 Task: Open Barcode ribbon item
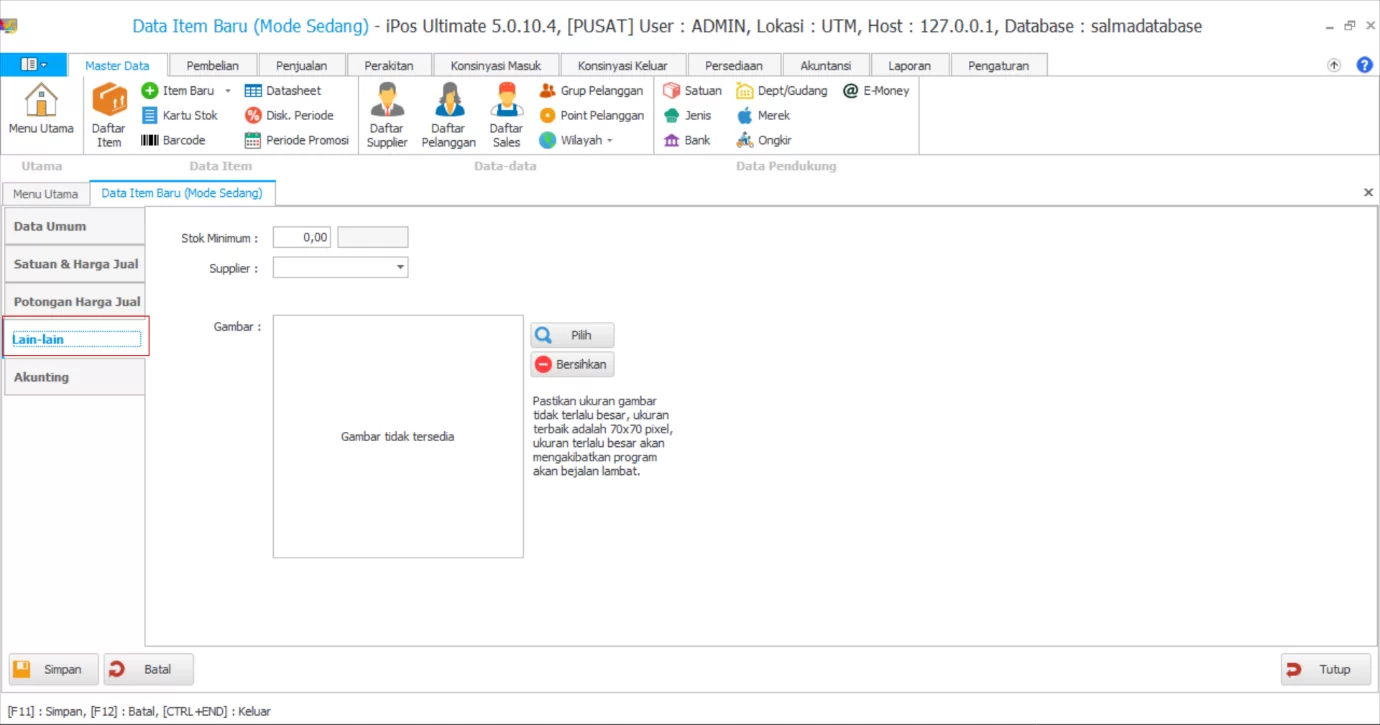point(174,140)
